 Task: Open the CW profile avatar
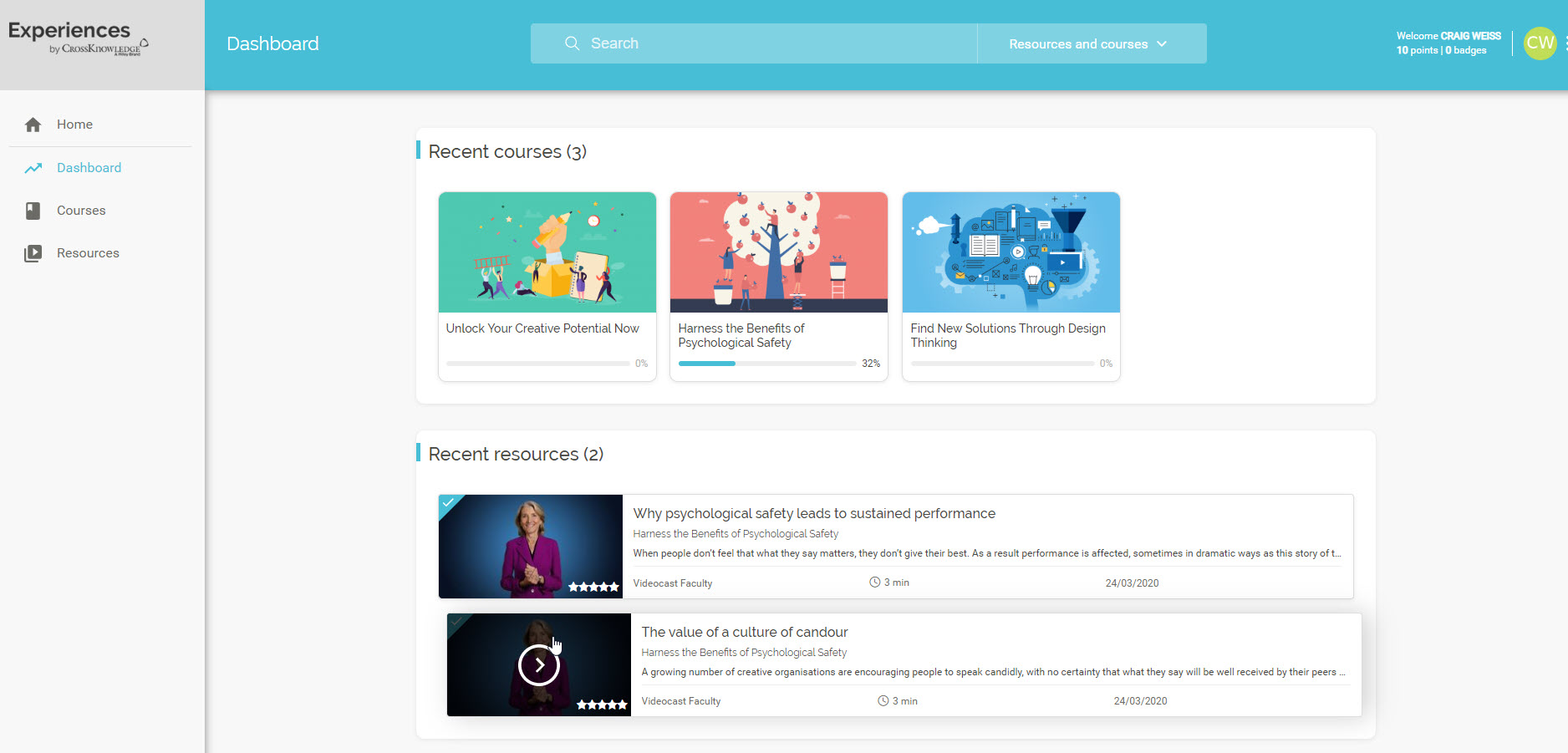pyautogui.click(x=1540, y=43)
